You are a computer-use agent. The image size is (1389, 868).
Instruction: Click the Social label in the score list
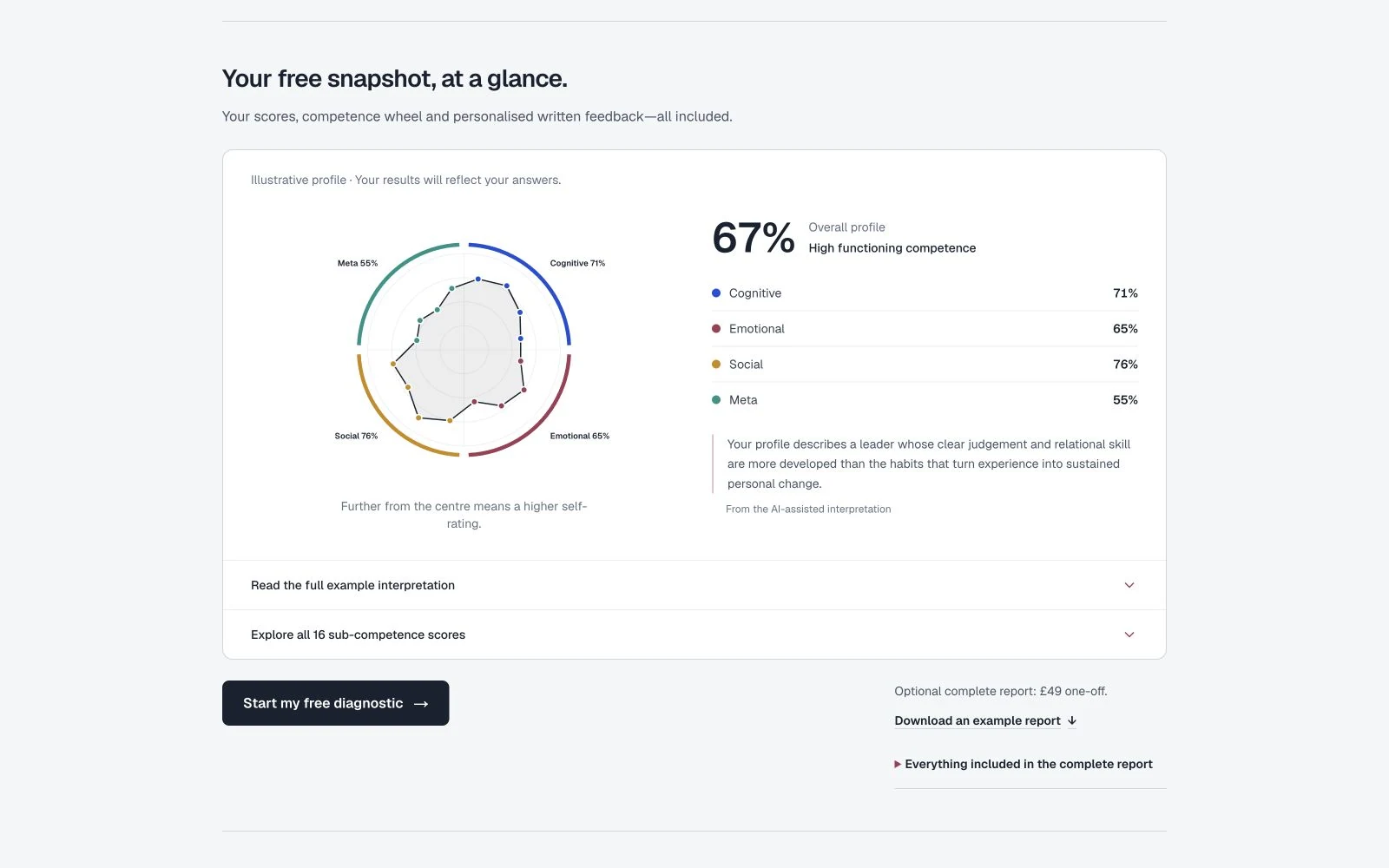click(x=746, y=365)
